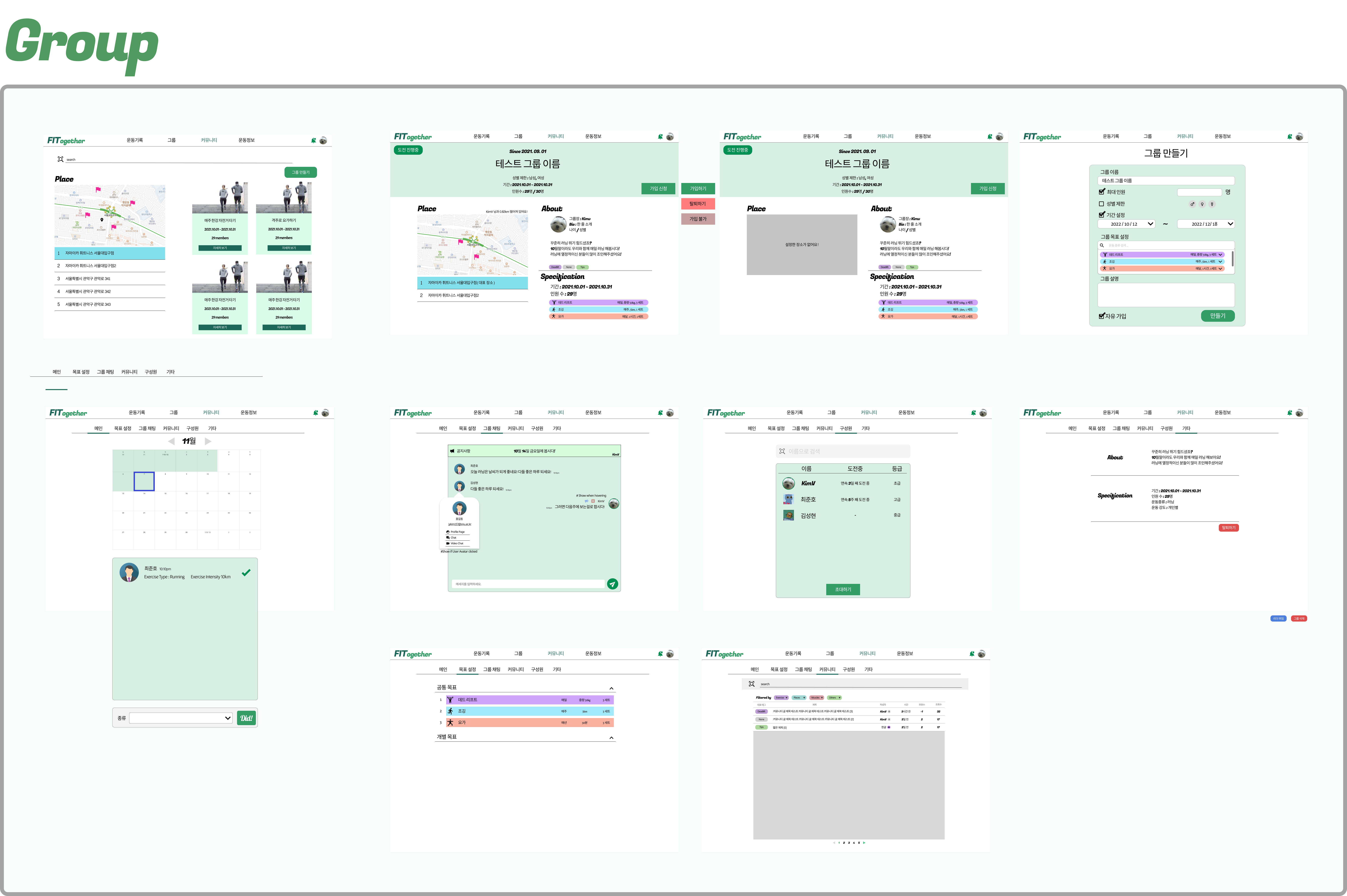Select the place row 서울특별시 관악구 관악로 342
Image resolution: width=1347 pixels, height=896 pixels.
pyautogui.click(x=110, y=291)
